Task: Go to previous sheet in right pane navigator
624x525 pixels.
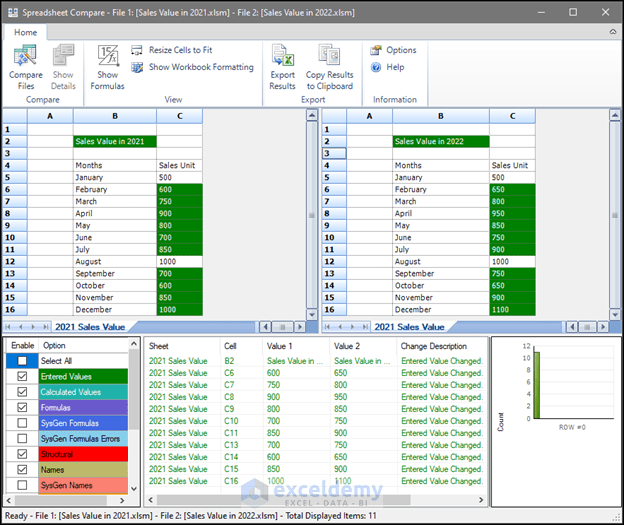Action: tap(340, 327)
